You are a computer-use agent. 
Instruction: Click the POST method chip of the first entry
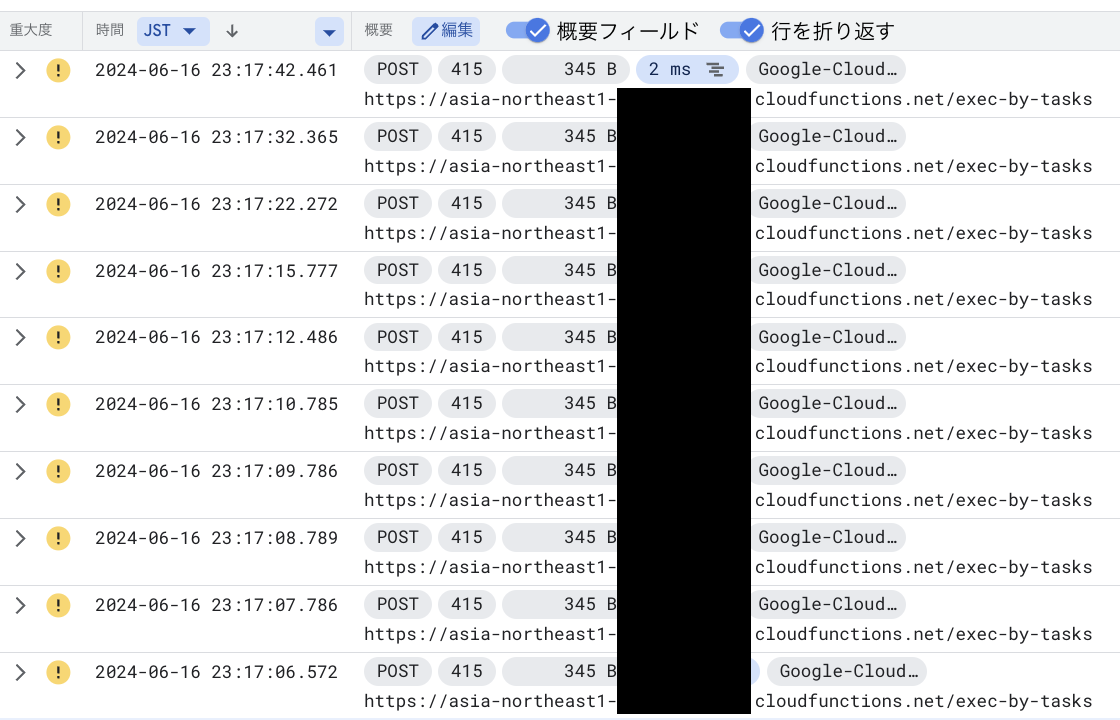(397, 69)
